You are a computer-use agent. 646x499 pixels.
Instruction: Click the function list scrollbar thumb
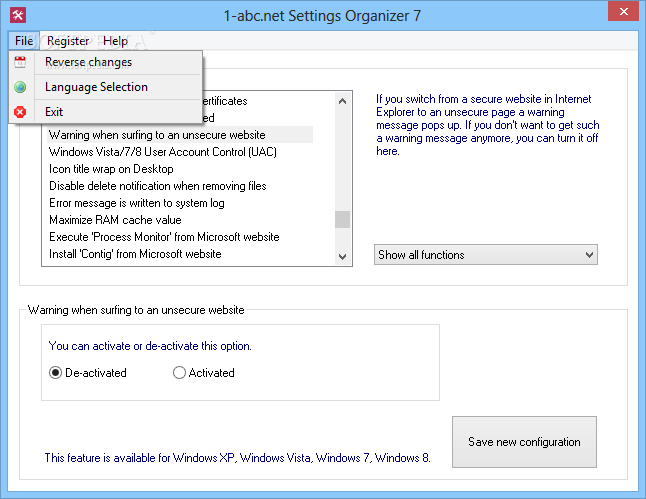342,219
